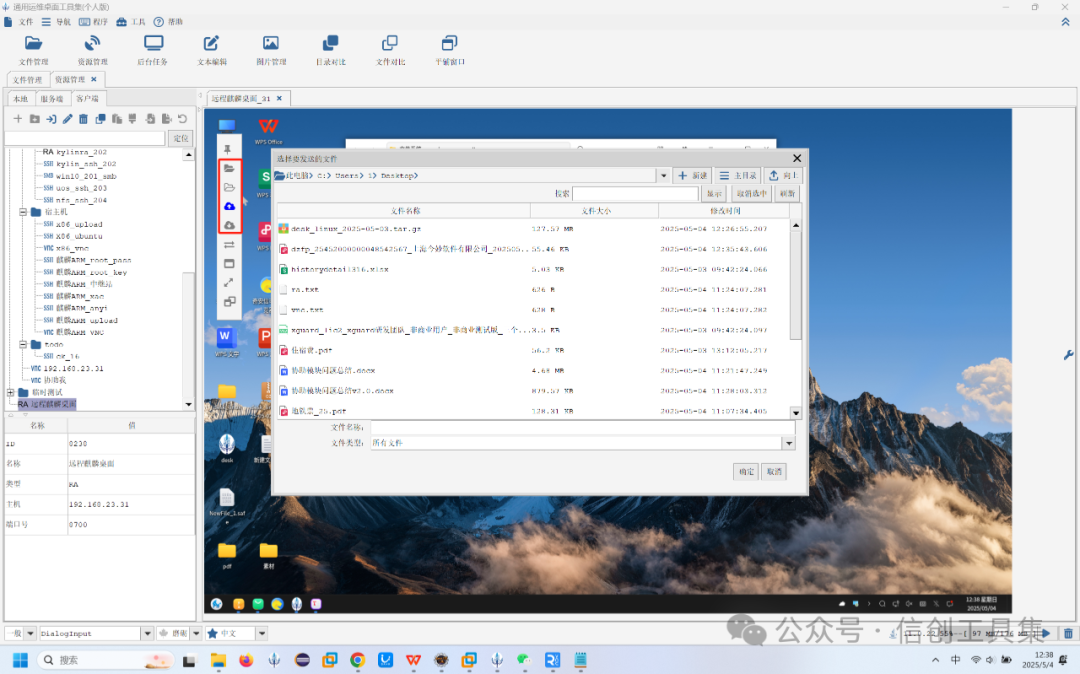1080x674 pixels.
Task: Click the connect arrow icon in tree toolbar
Action: pyautogui.click(x=51, y=119)
